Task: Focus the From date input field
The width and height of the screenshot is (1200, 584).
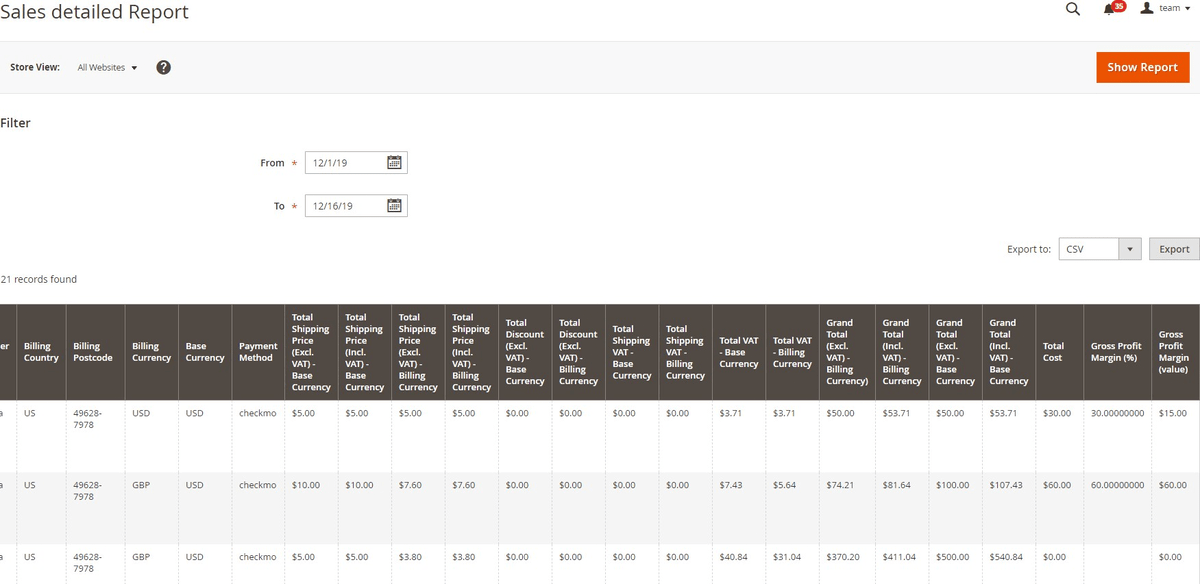Action: (343, 163)
